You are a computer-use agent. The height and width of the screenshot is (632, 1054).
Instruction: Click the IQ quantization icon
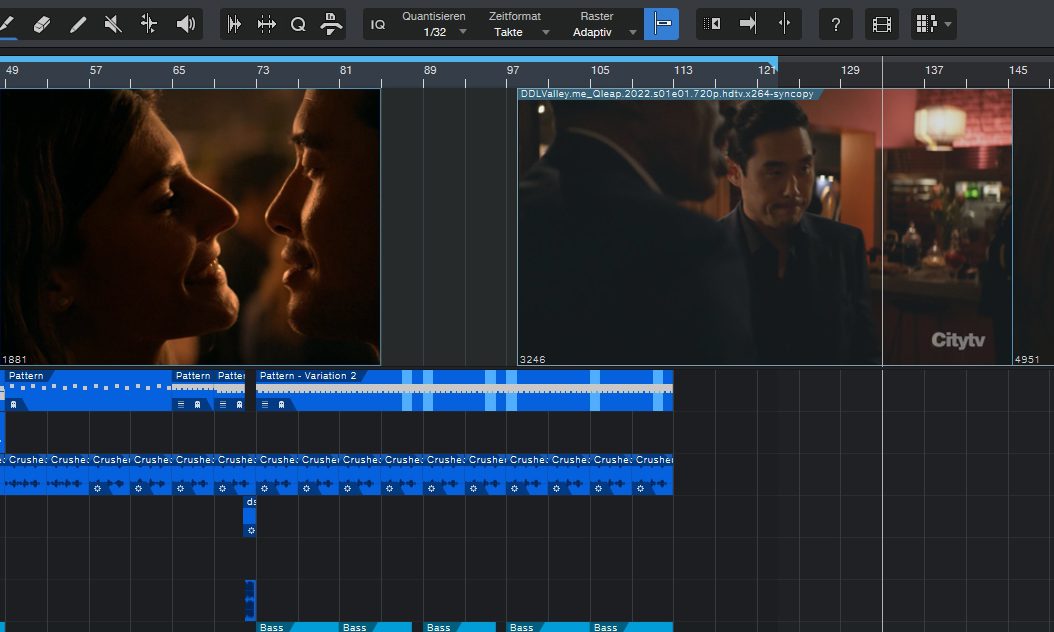point(378,23)
